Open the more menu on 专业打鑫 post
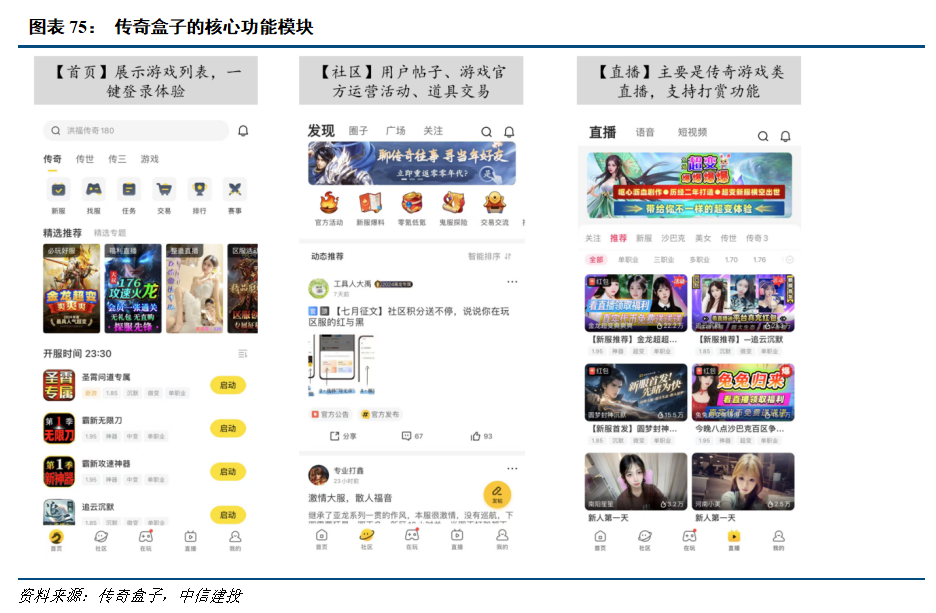936x613 pixels. point(512,469)
